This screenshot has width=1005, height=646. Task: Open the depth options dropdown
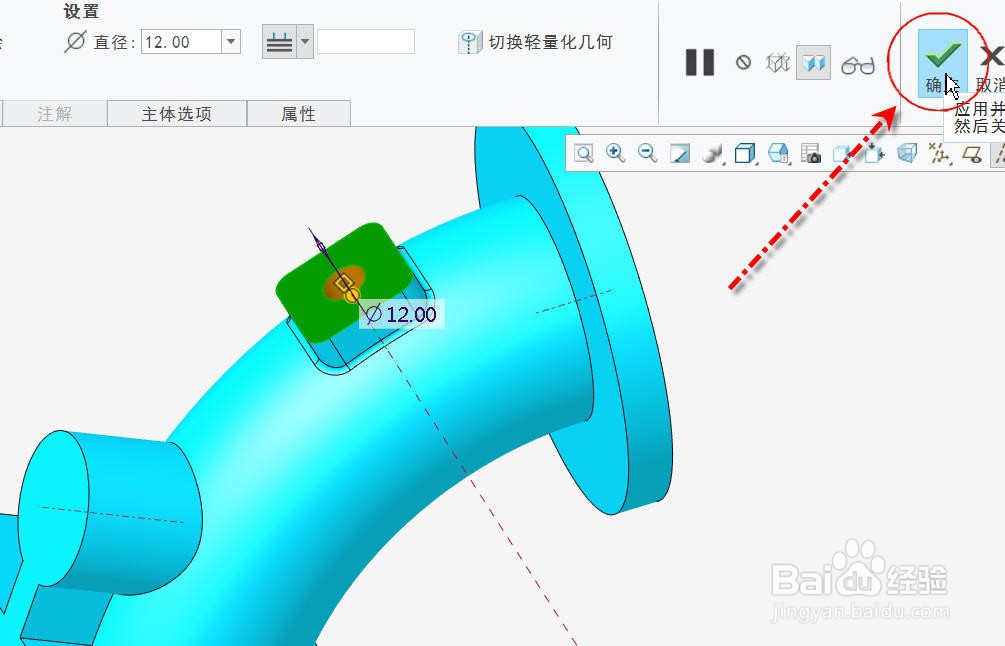click(x=303, y=41)
